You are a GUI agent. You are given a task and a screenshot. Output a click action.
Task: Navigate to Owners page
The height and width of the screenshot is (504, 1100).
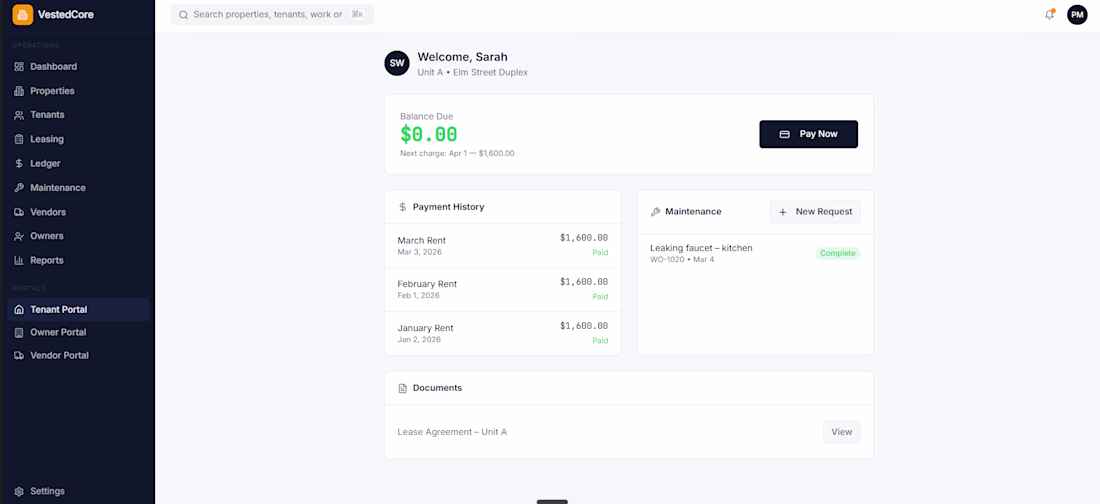pos(47,236)
